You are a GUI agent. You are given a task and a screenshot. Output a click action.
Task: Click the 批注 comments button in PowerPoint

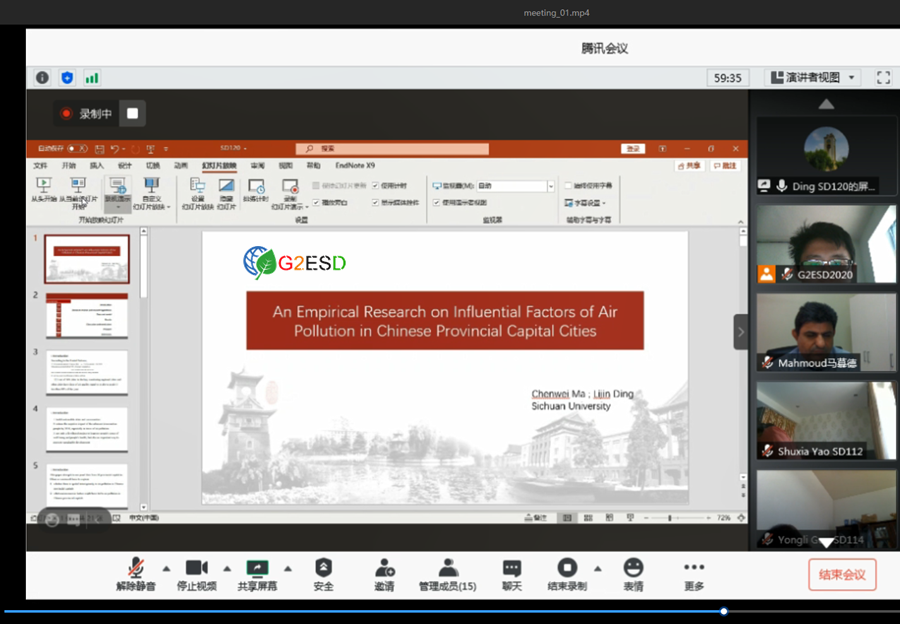coord(726,166)
